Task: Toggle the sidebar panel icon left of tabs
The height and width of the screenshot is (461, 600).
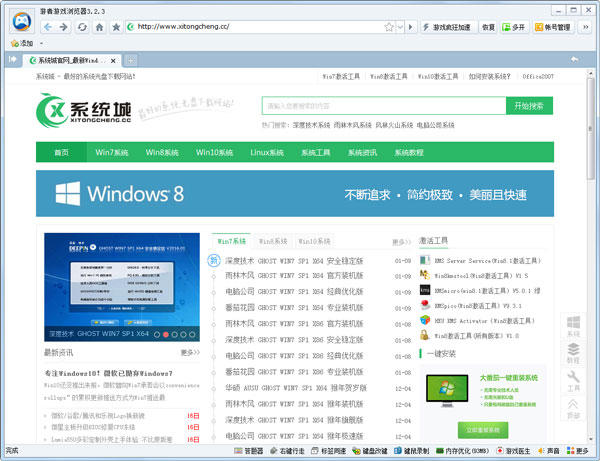Action: tap(13, 59)
